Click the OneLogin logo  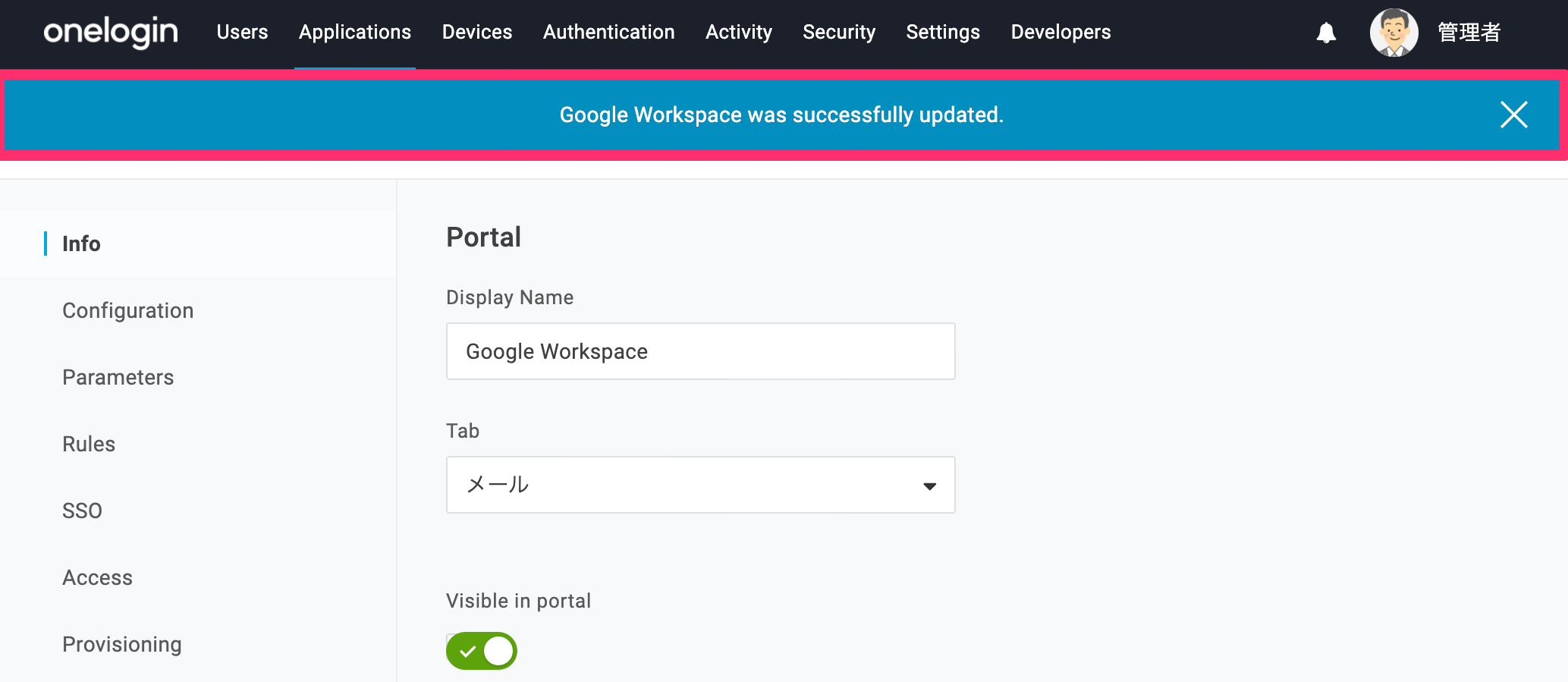[111, 32]
